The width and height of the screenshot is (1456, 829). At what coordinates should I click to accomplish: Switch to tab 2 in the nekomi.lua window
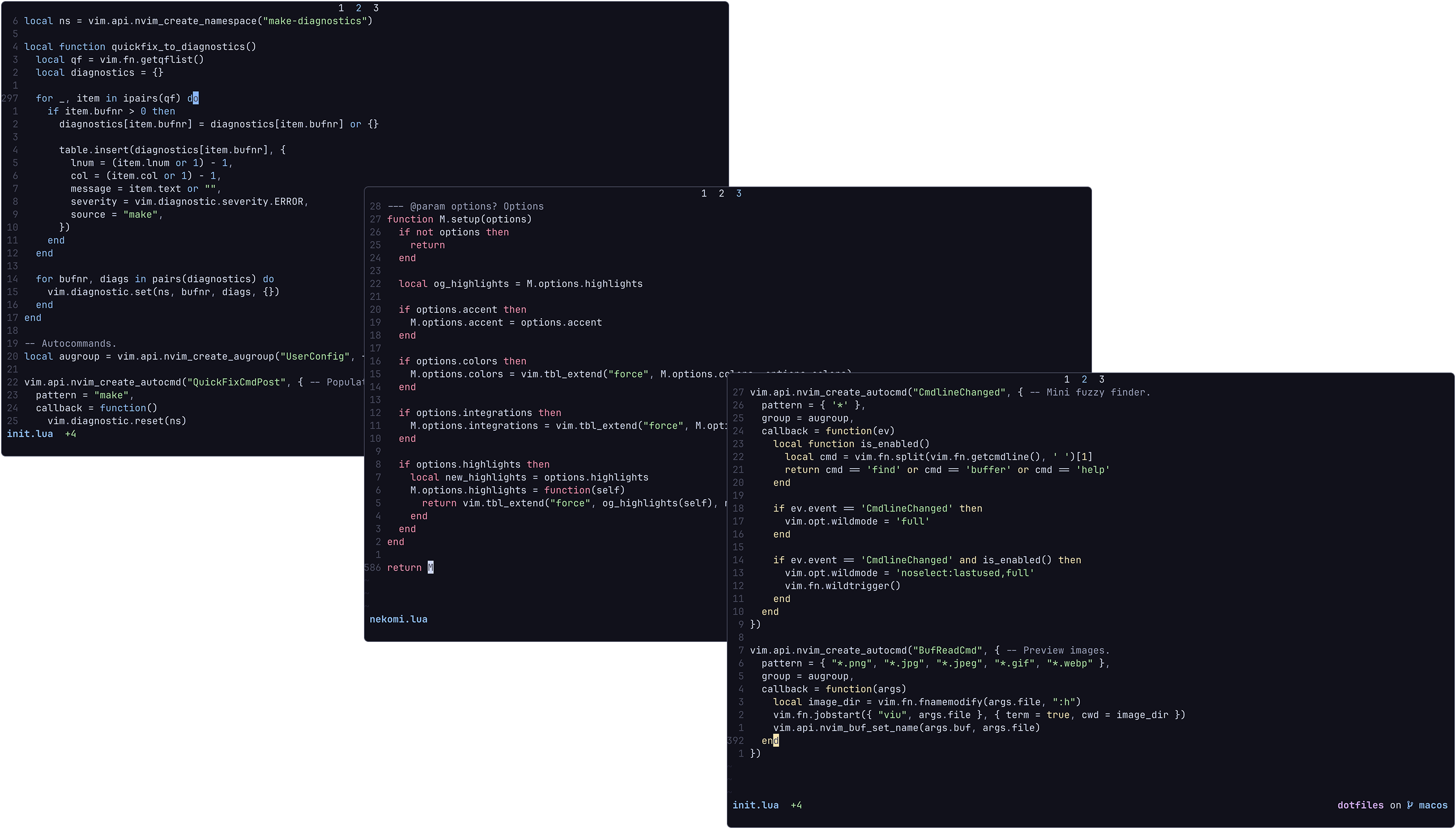[x=721, y=194]
